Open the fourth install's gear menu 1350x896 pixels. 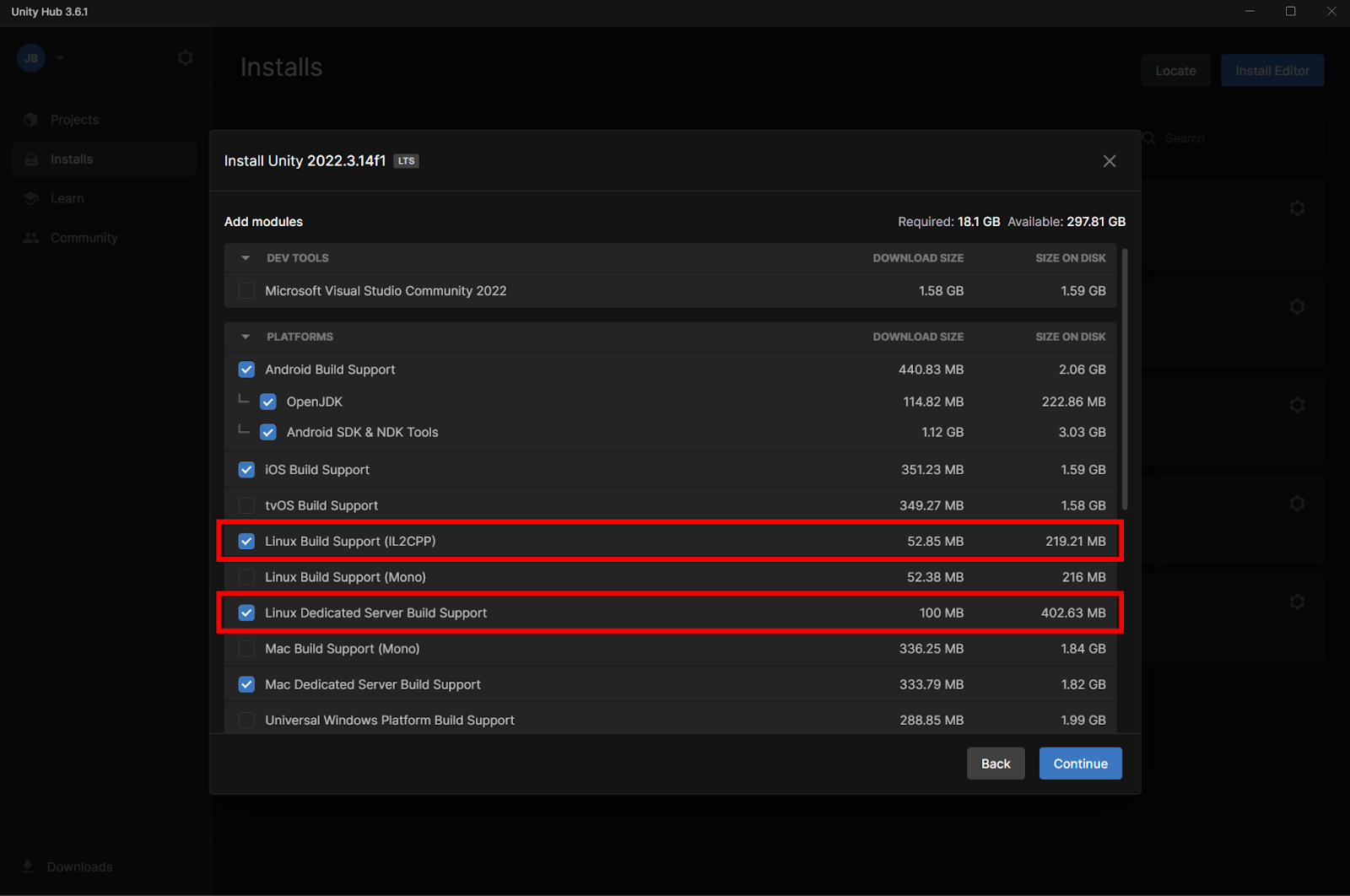coord(1298,504)
